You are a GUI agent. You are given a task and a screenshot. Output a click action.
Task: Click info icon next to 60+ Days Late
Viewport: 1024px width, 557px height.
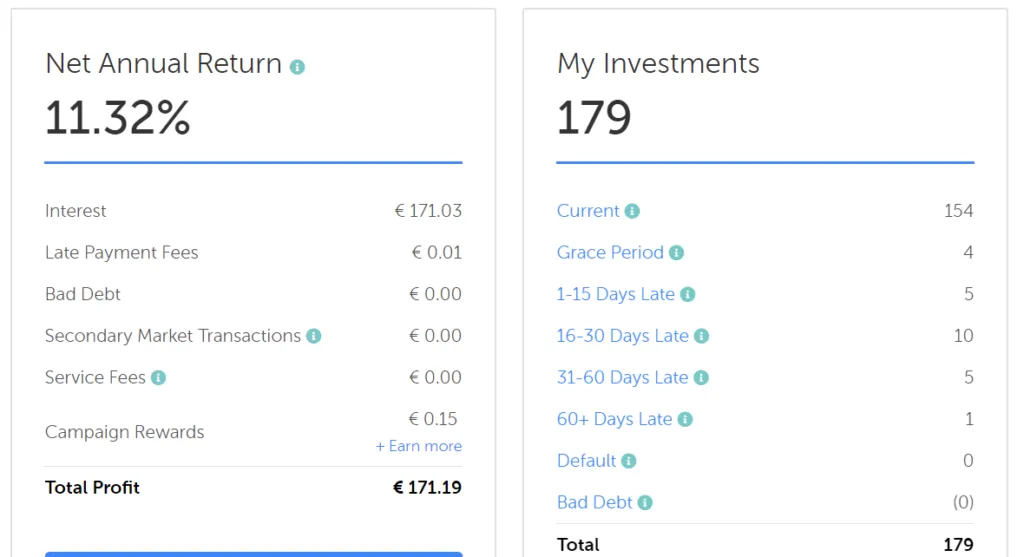click(684, 419)
